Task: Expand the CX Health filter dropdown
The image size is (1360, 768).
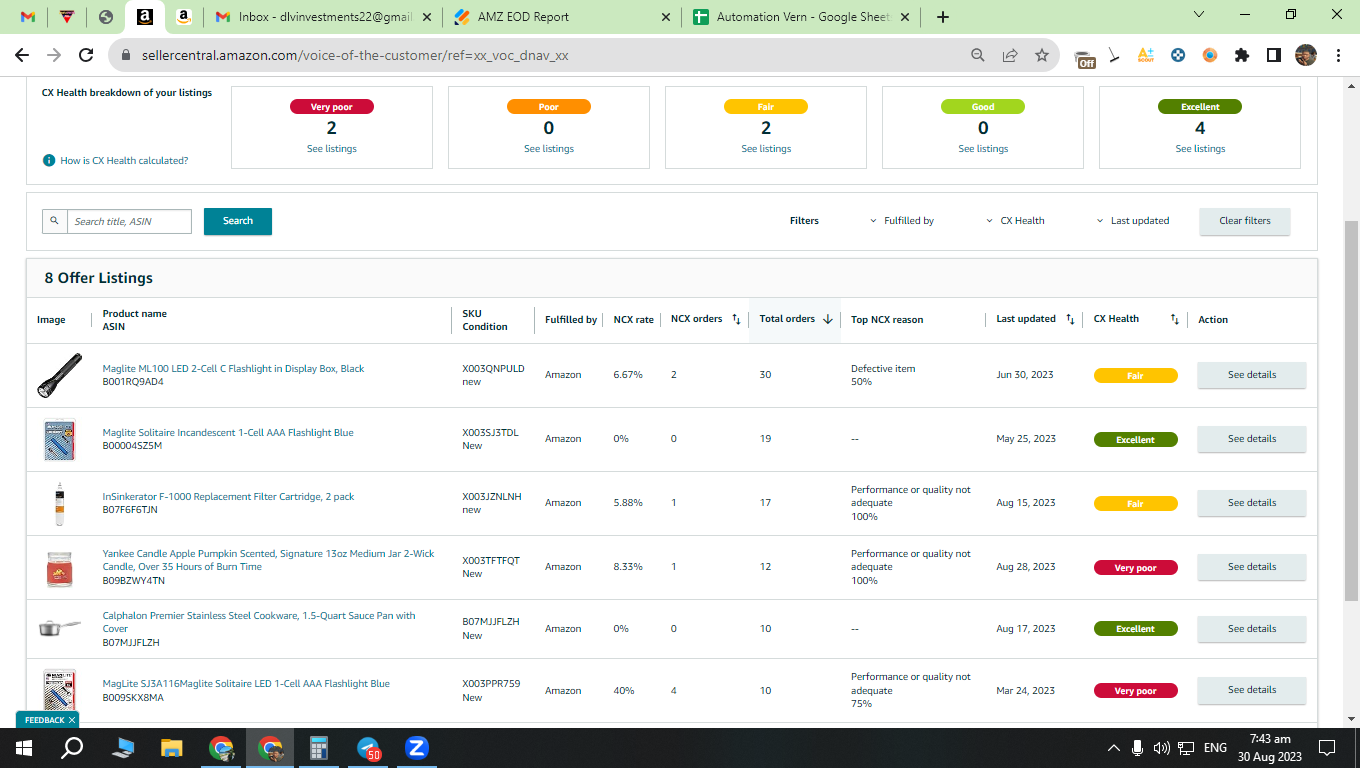Action: pos(1016,221)
